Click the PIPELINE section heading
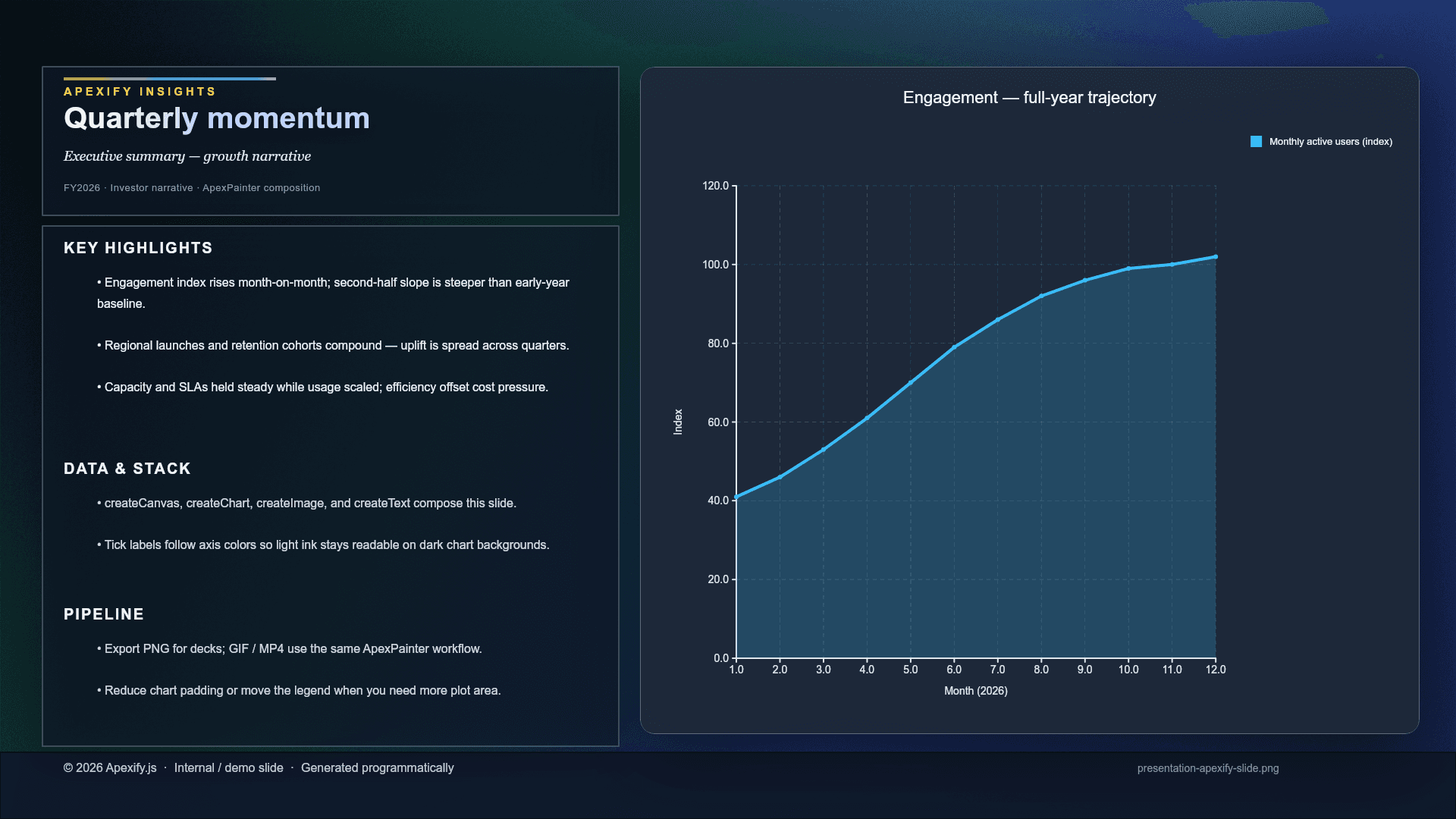1456x819 pixels. coord(104,614)
